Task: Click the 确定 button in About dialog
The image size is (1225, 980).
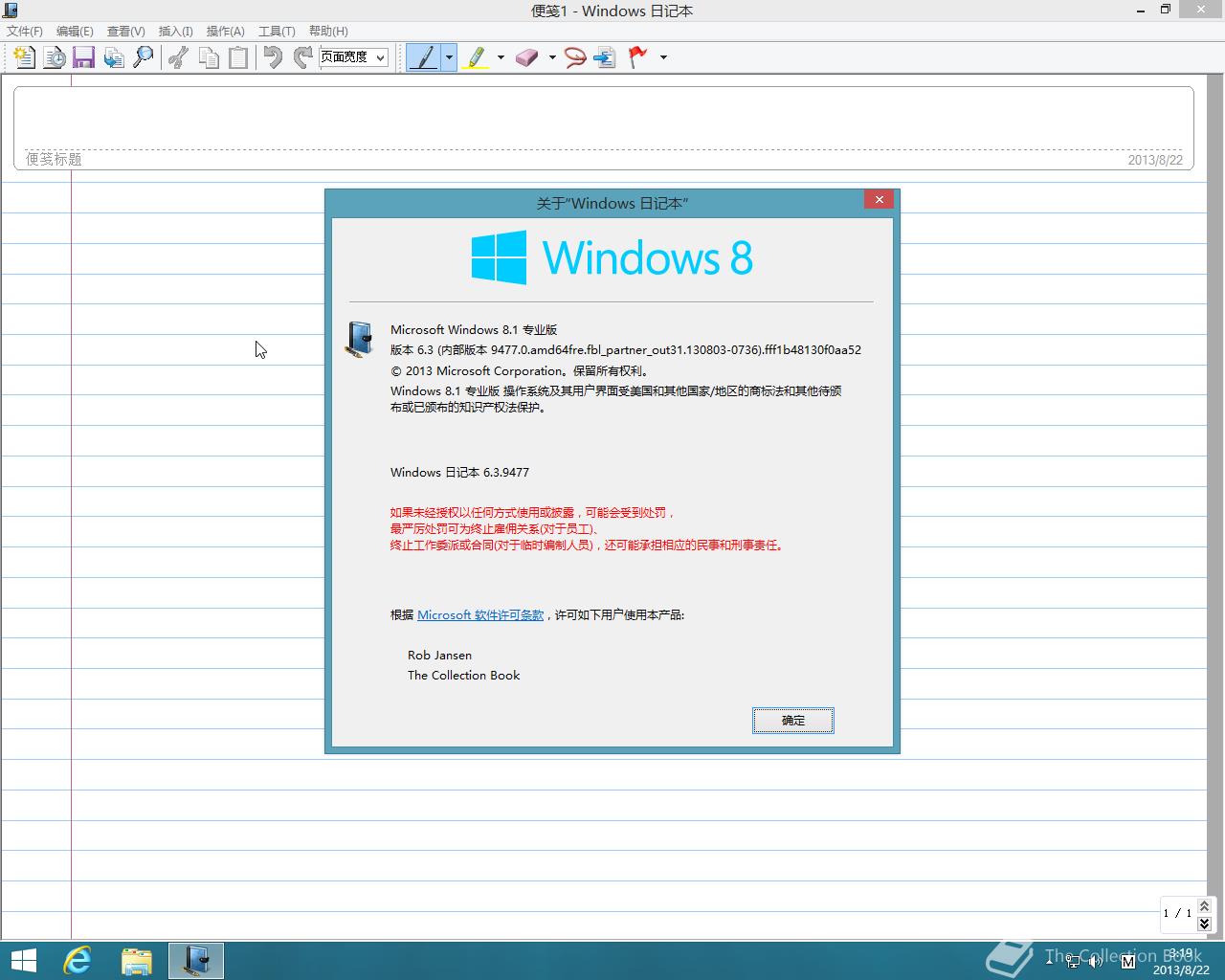Action: click(793, 721)
